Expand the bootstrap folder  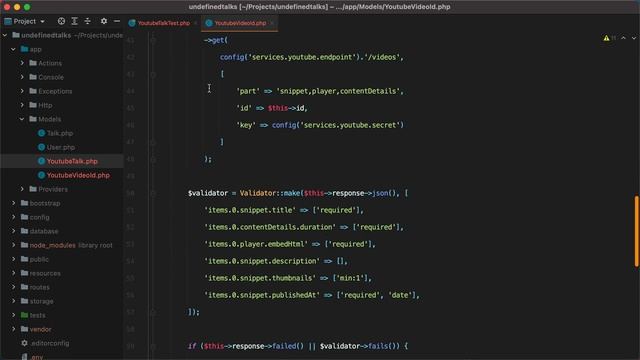[x=14, y=203]
